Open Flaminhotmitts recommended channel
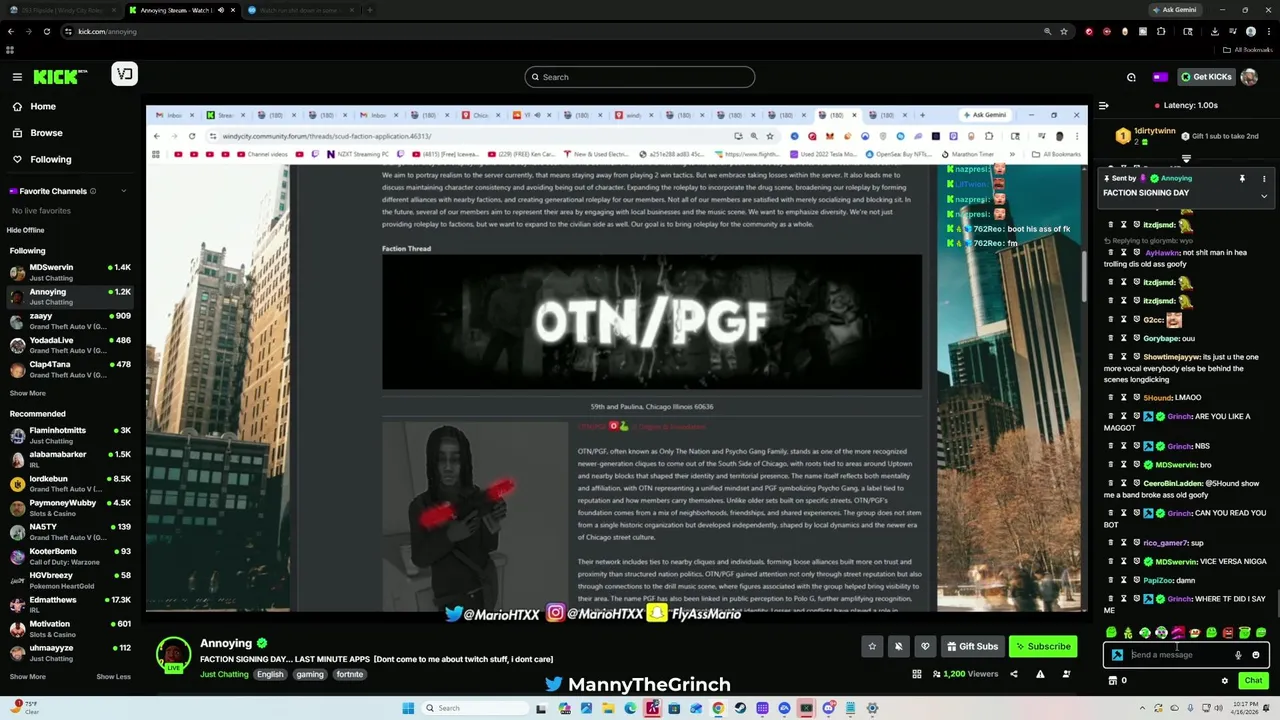 (69, 435)
